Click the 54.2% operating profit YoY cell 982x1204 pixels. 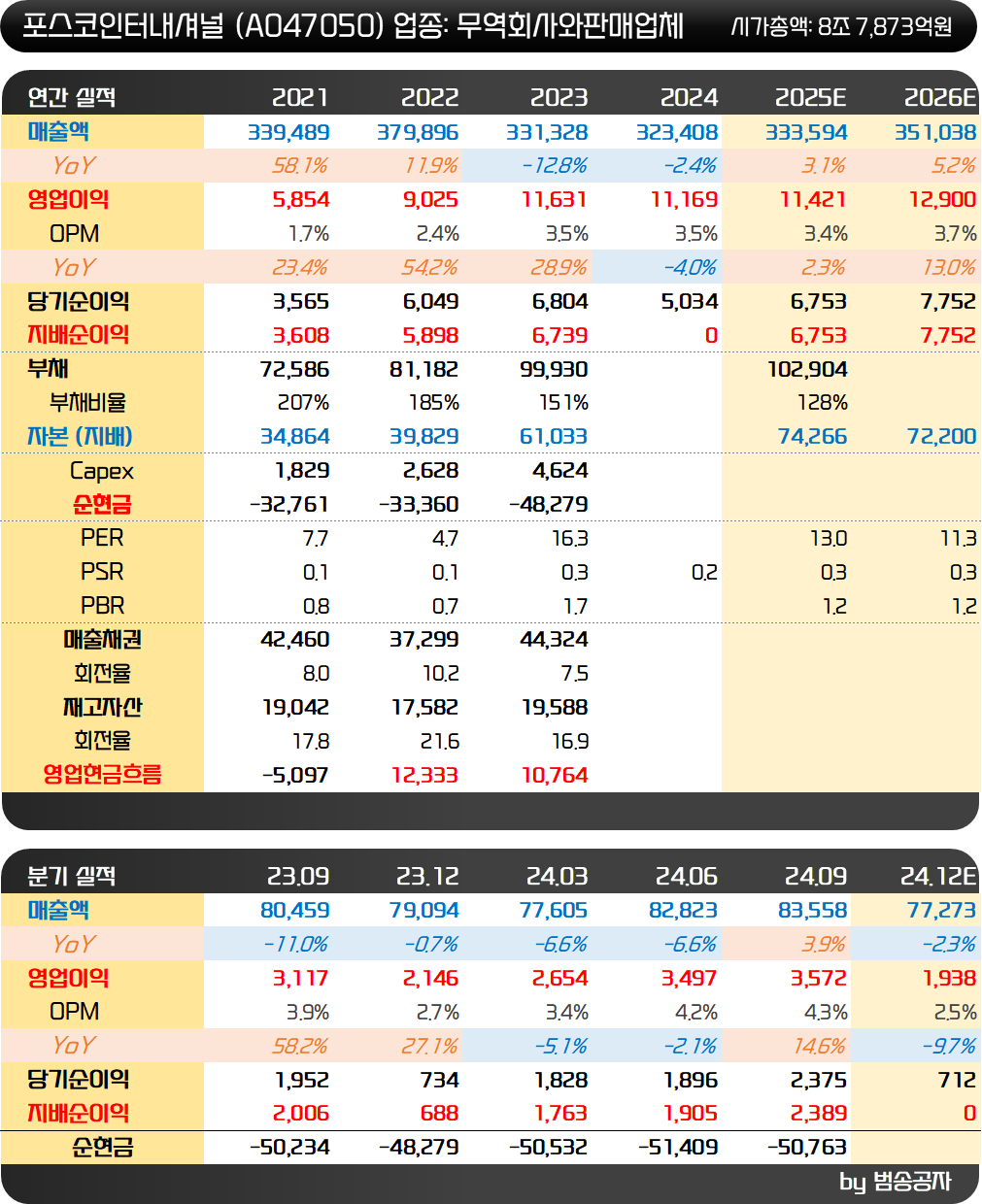pos(429,268)
